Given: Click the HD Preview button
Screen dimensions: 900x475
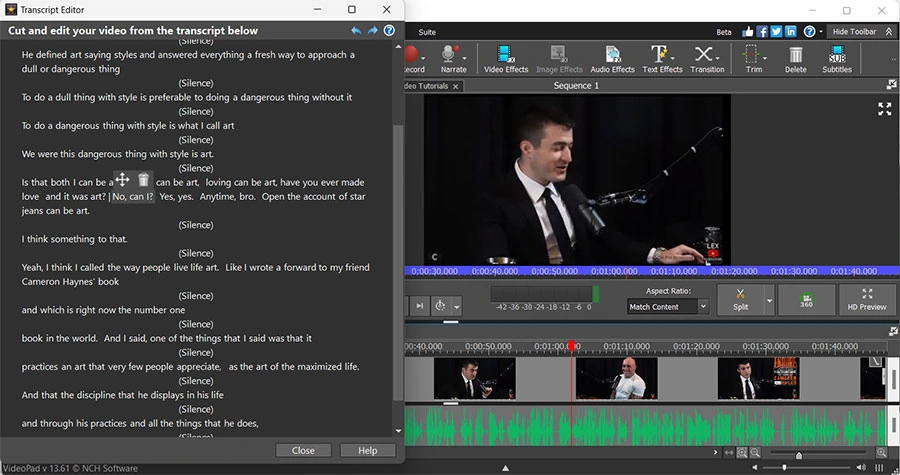Looking at the screenshot, I should (867, 299).
